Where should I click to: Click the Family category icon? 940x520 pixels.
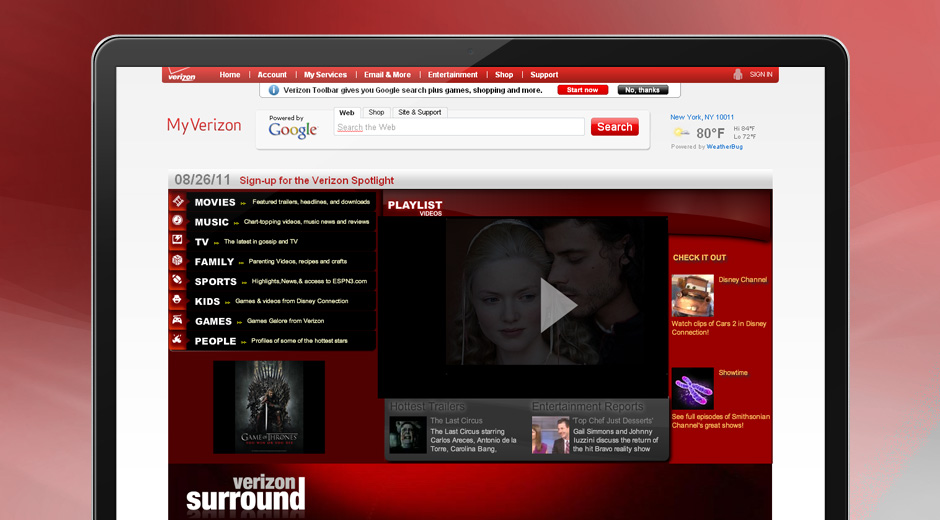click(178, 260)
